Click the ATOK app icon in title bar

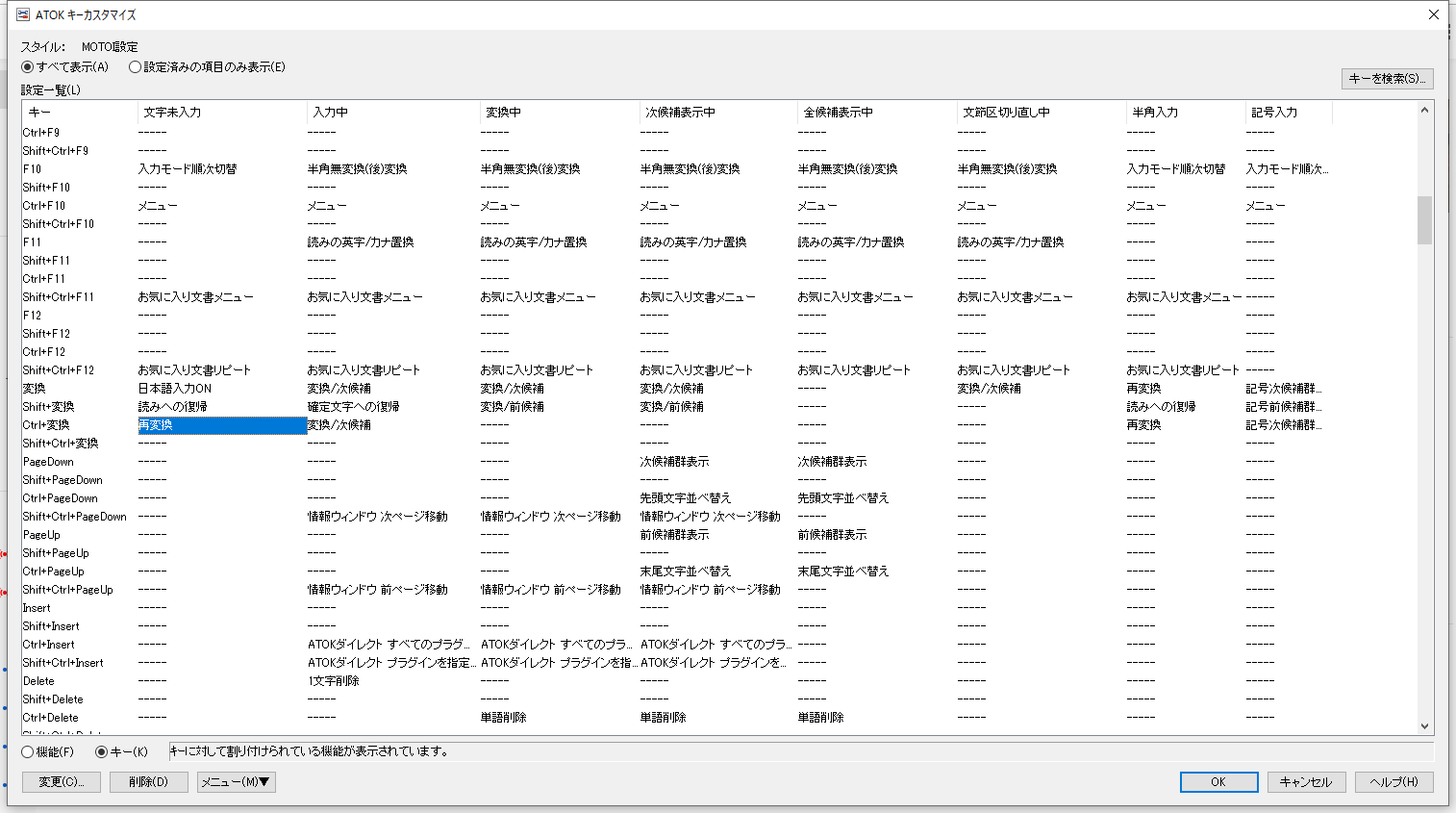[x=23, y=14]
